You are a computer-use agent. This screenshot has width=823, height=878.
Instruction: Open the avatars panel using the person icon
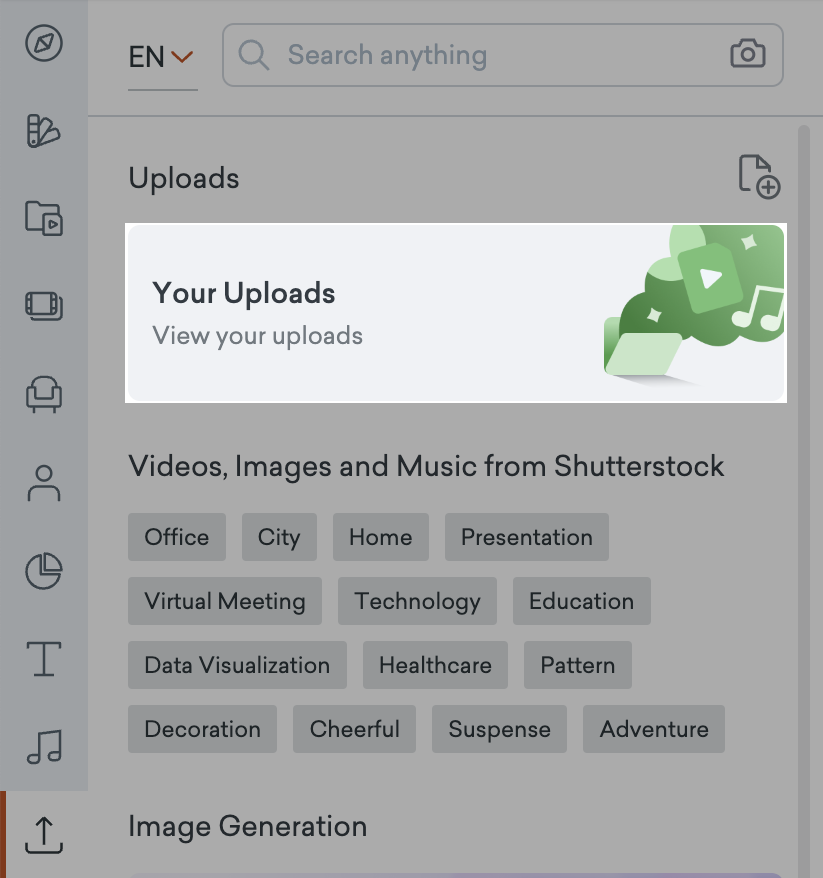[43, 483]
